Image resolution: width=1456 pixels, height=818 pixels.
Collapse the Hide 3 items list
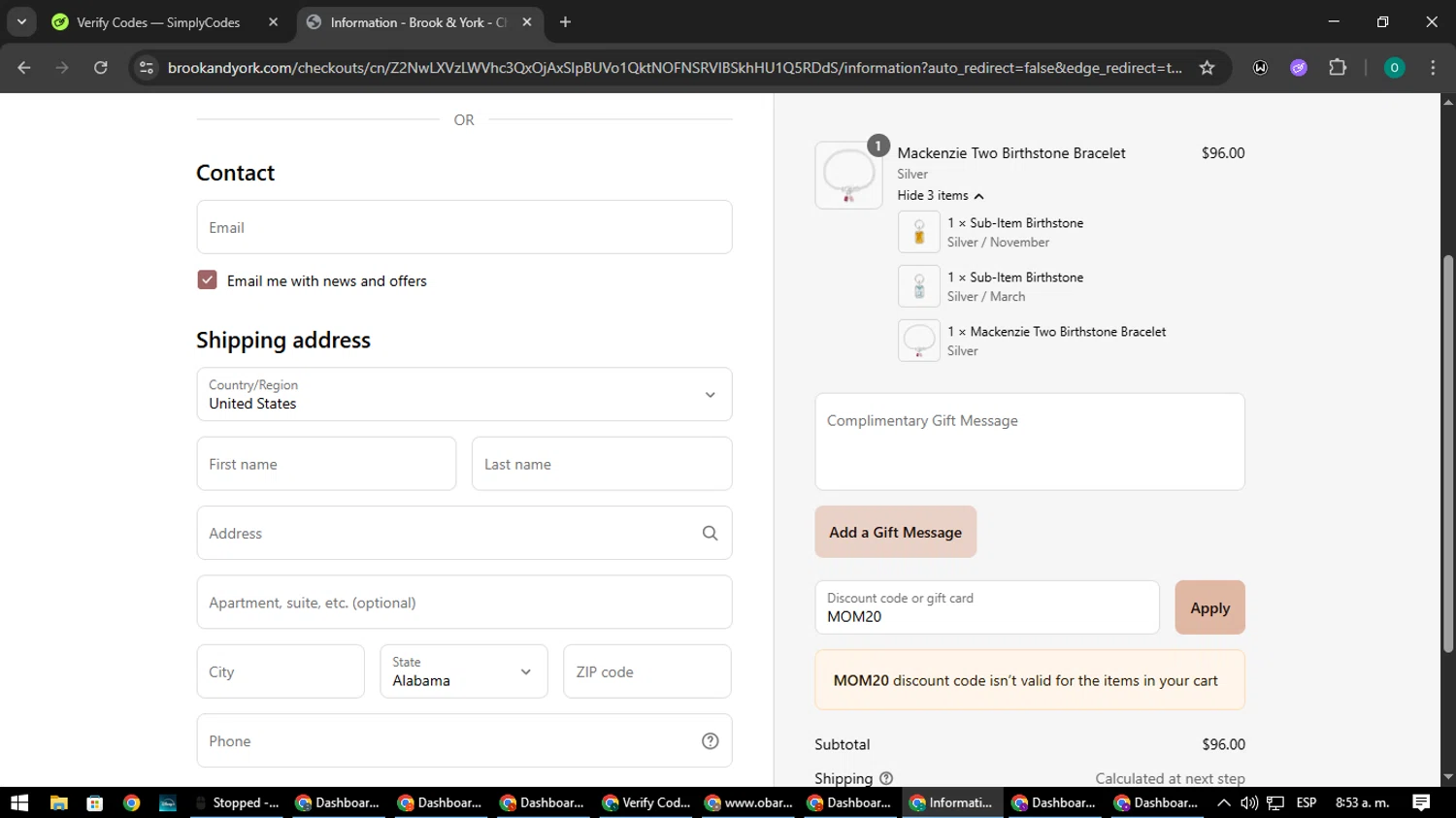click(x=940, y=195)
